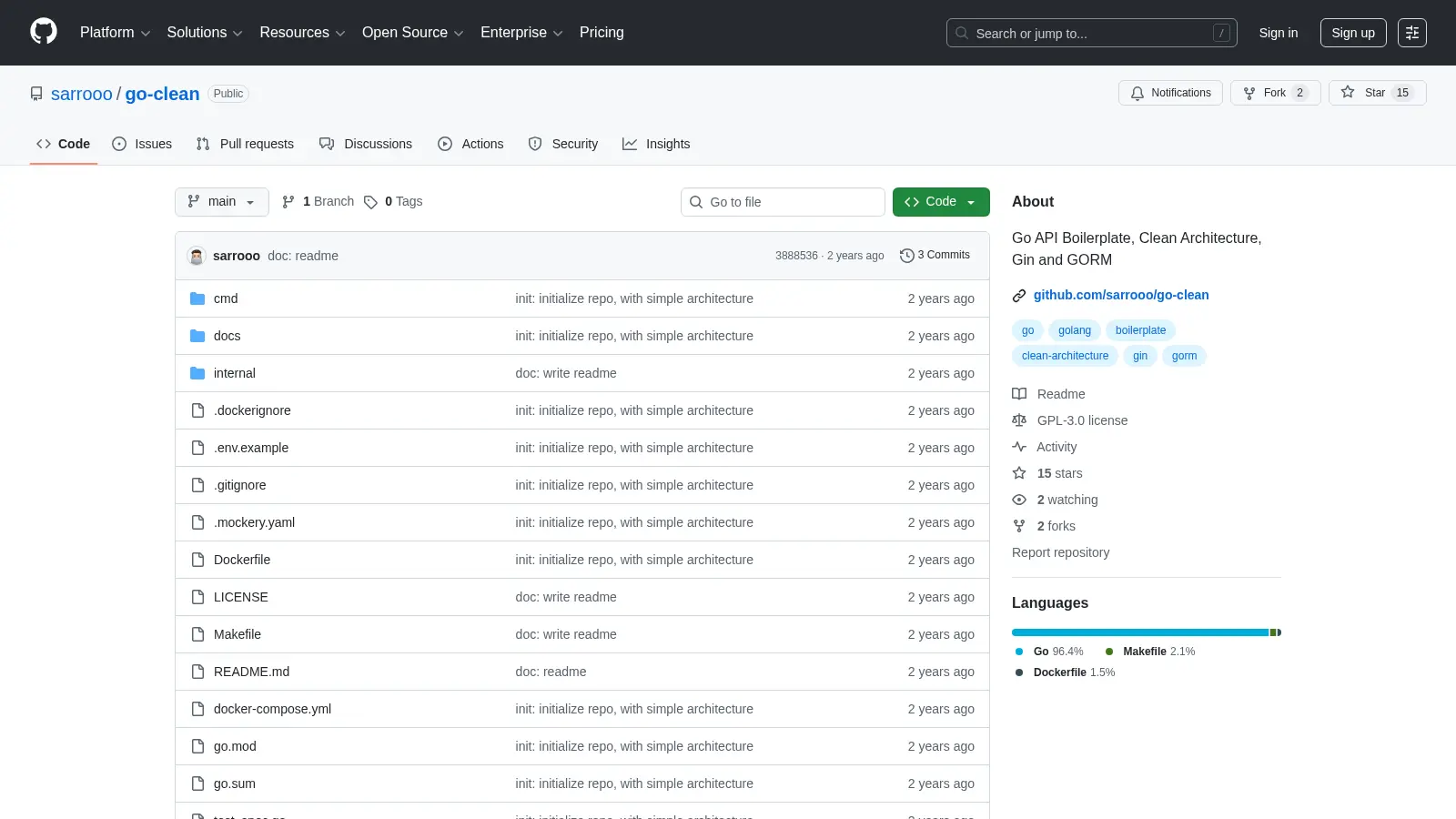Click the repository book icon beside sarrooo
Image resolution: width=1456 pixels, height=819 pixels.
pos(36,94)
